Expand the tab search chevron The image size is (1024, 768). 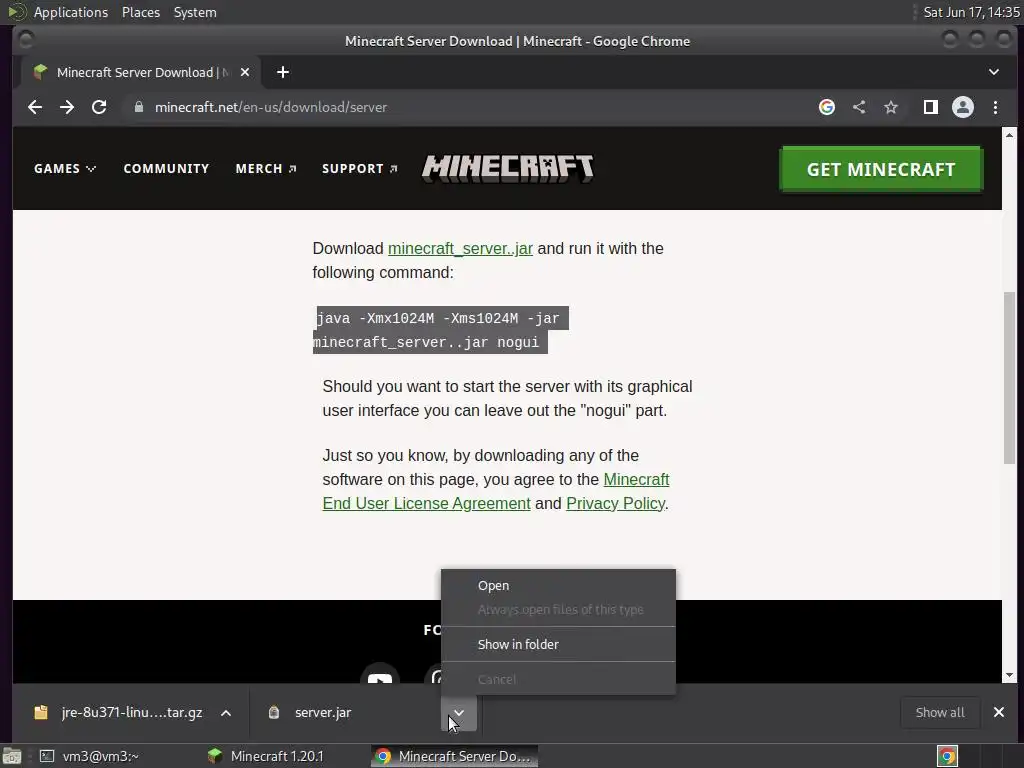tap(994, 72)
